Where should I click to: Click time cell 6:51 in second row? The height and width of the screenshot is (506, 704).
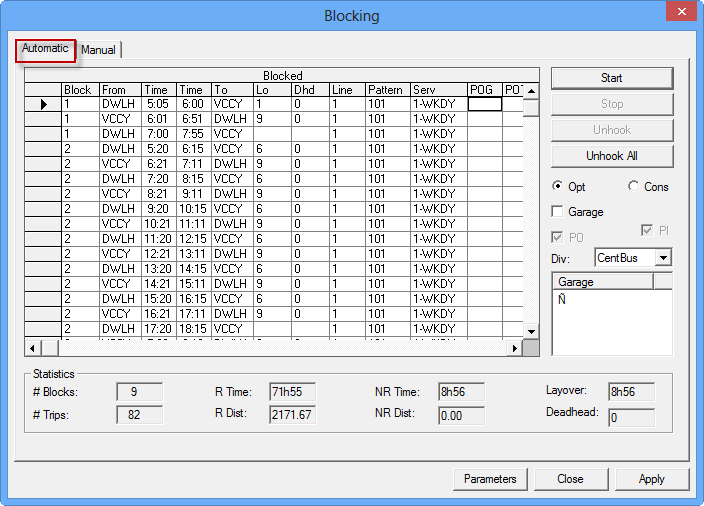pos(194,119)
